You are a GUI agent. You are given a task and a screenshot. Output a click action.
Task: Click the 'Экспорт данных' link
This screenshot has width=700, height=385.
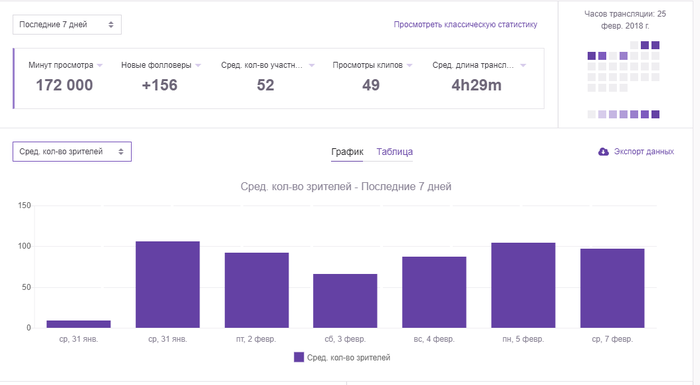pyautogui.click(x=644, y=151)
